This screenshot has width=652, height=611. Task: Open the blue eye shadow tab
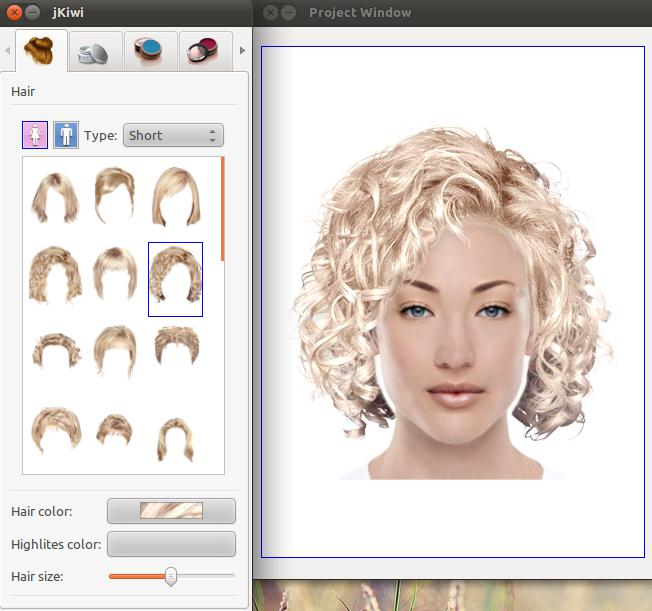click(x=150, y=51)
